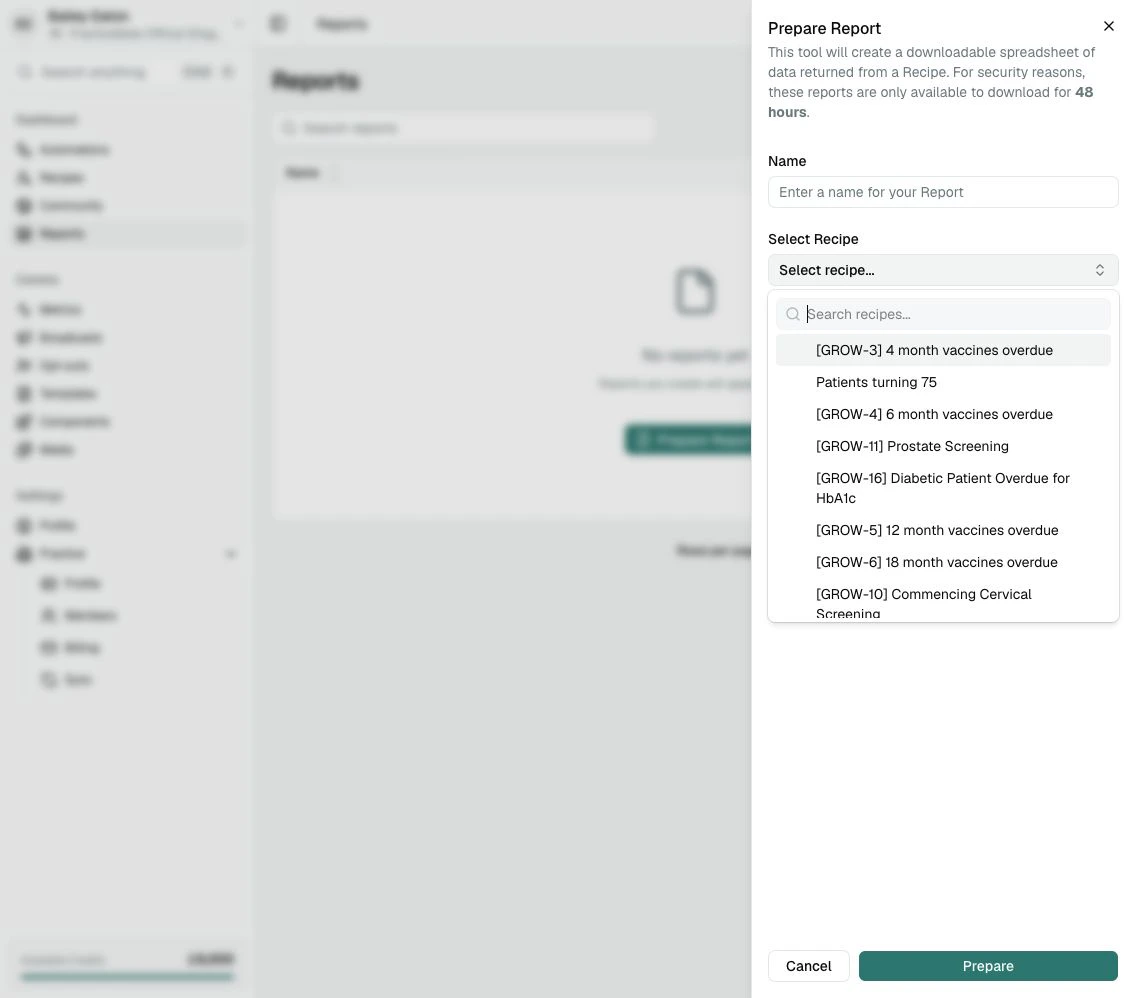The image size is (1135, 998).
Task: Click the up-down chevron in recipe selector
Action: 1100,270
